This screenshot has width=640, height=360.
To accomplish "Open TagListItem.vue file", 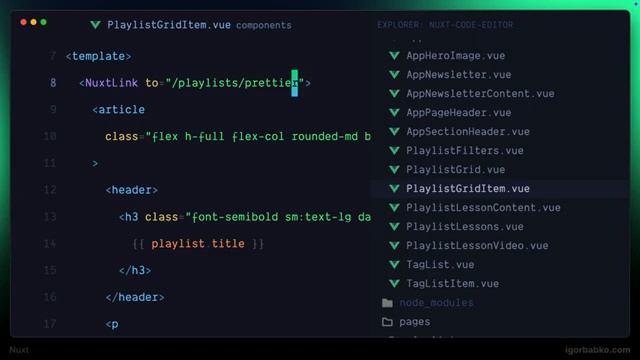I will [x=452, y=283].
